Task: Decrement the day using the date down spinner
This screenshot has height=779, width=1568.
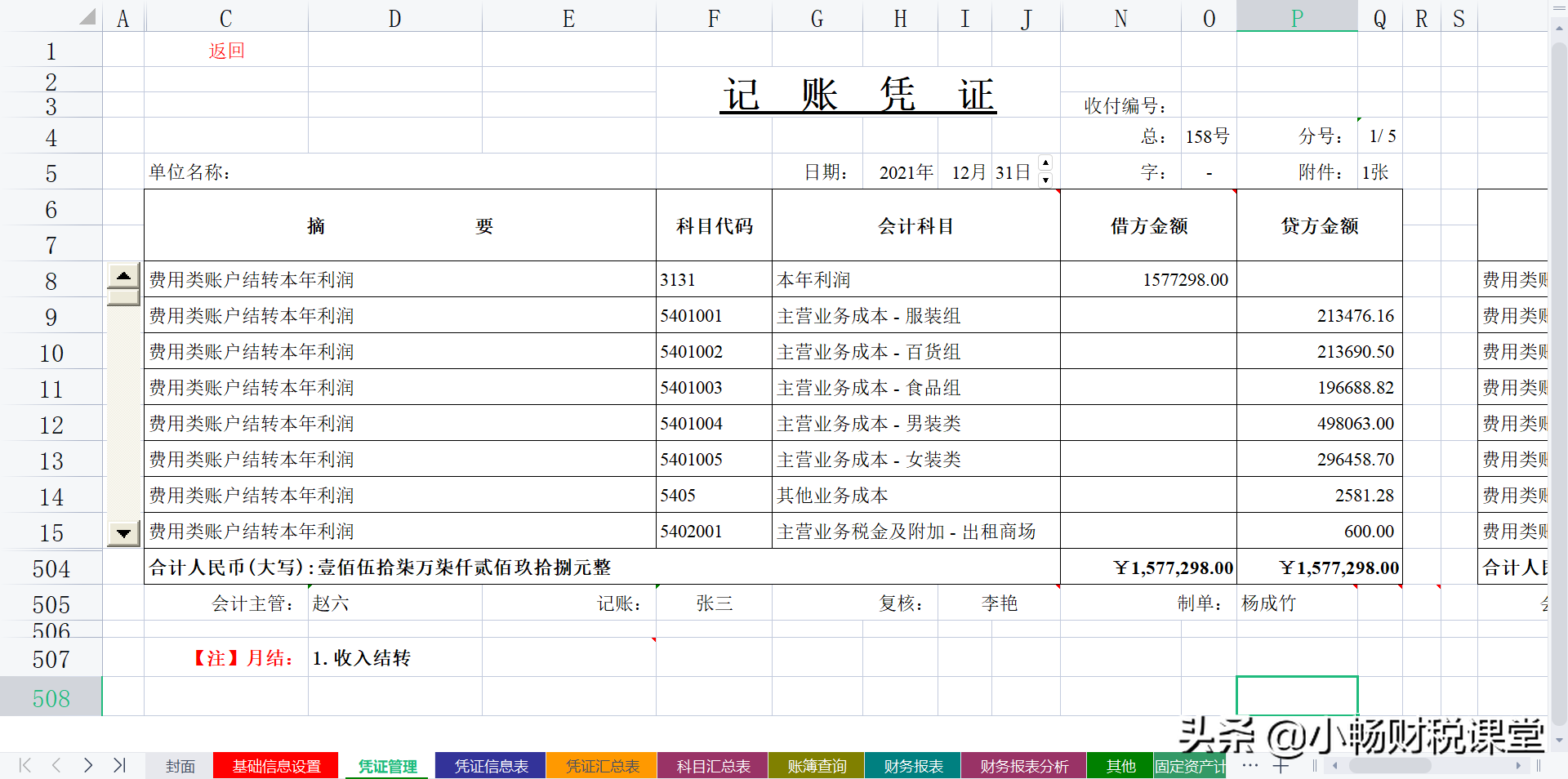Action: pyautogui.click(x=1046, y=179)
